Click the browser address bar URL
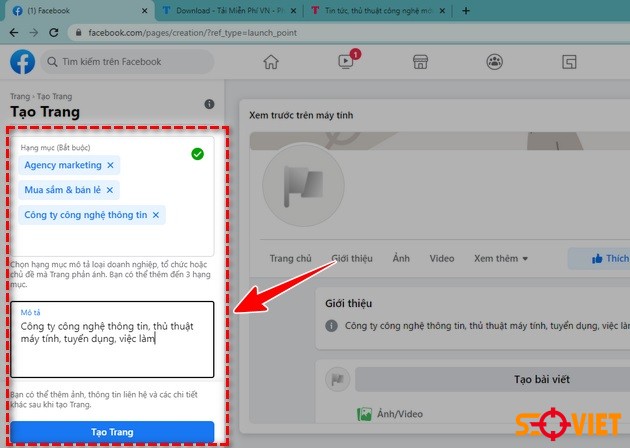630x448 pixels. point(192,33)
